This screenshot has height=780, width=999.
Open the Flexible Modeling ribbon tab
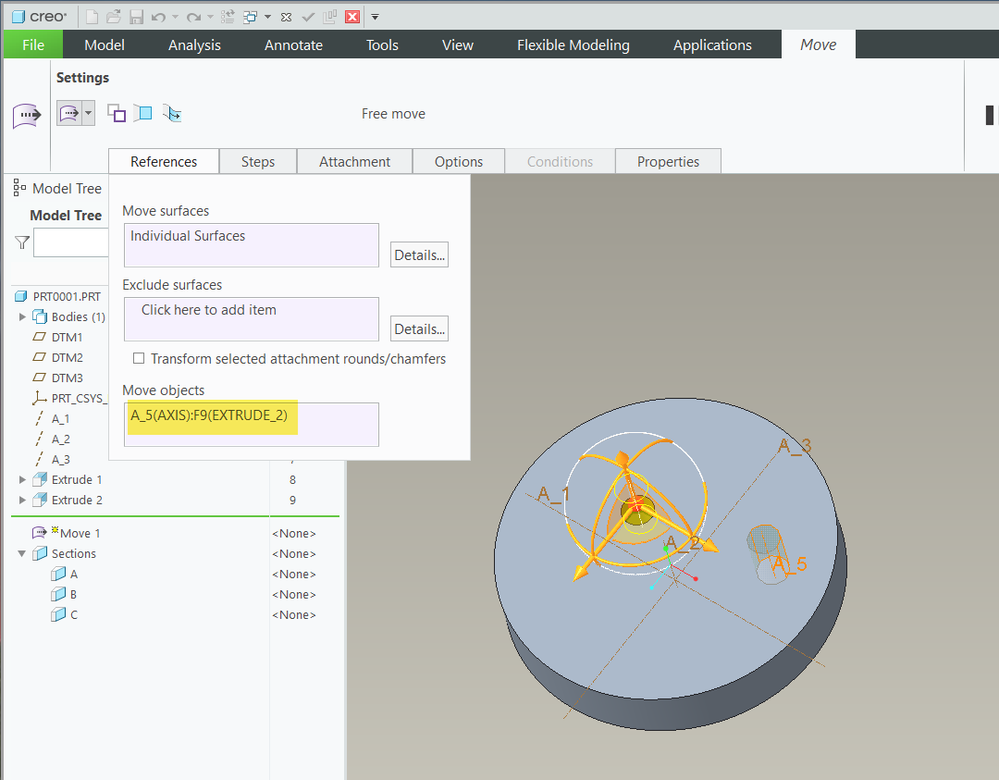tap(573, 45)
